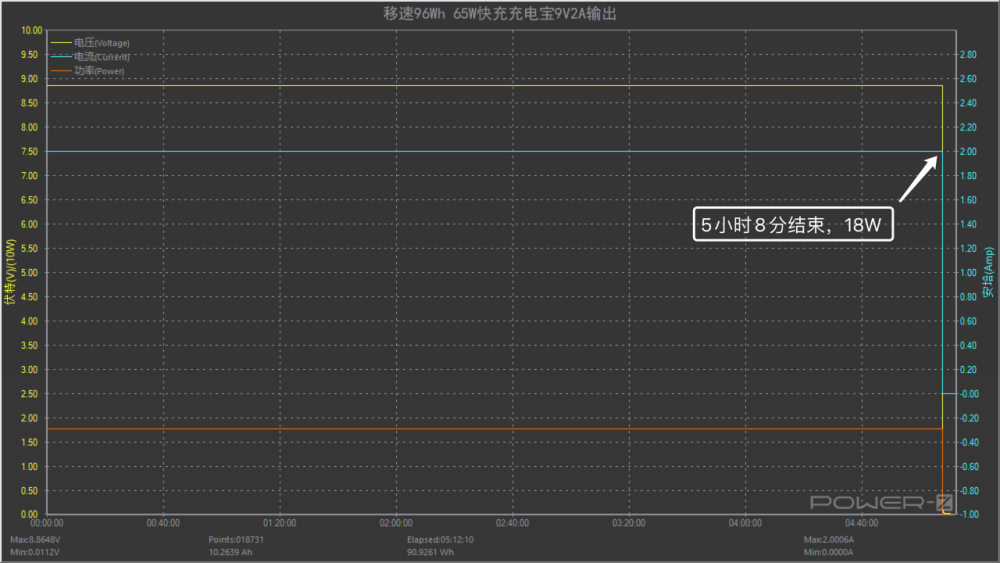Toggle the 电流(Current) legend entry
1000x563 pixels.
91,57
